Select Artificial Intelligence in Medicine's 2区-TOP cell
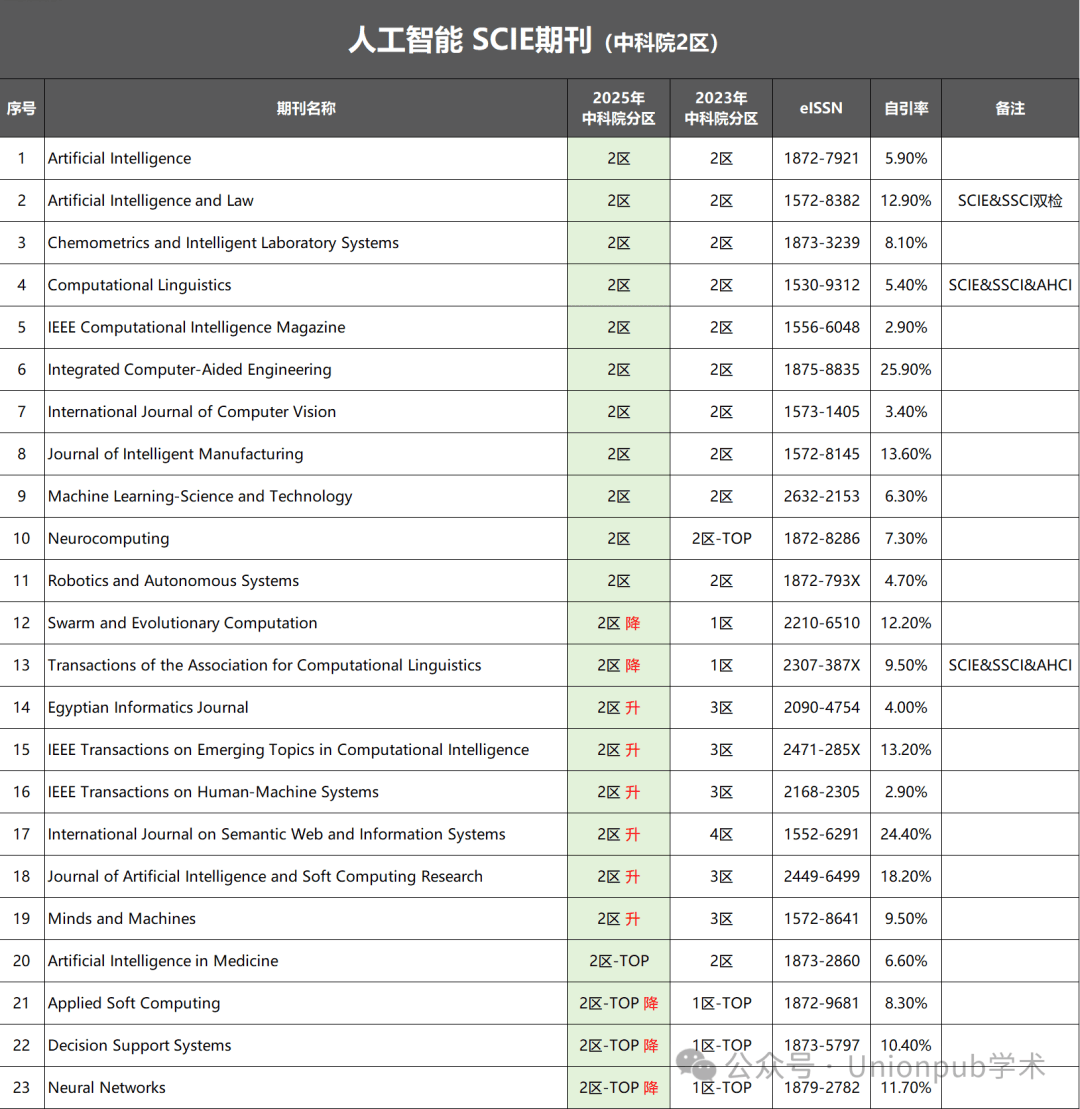The image size is (1080, 1109). click(x=618, y=961)
